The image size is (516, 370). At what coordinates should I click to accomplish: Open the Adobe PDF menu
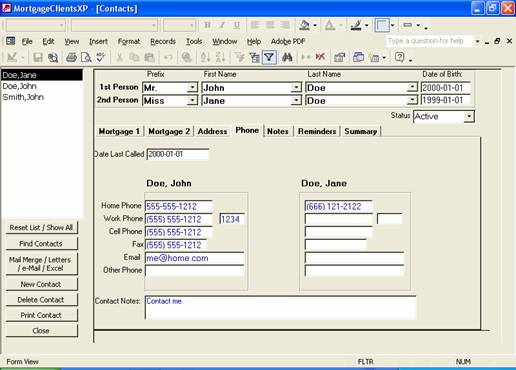(x=288, y=41)
